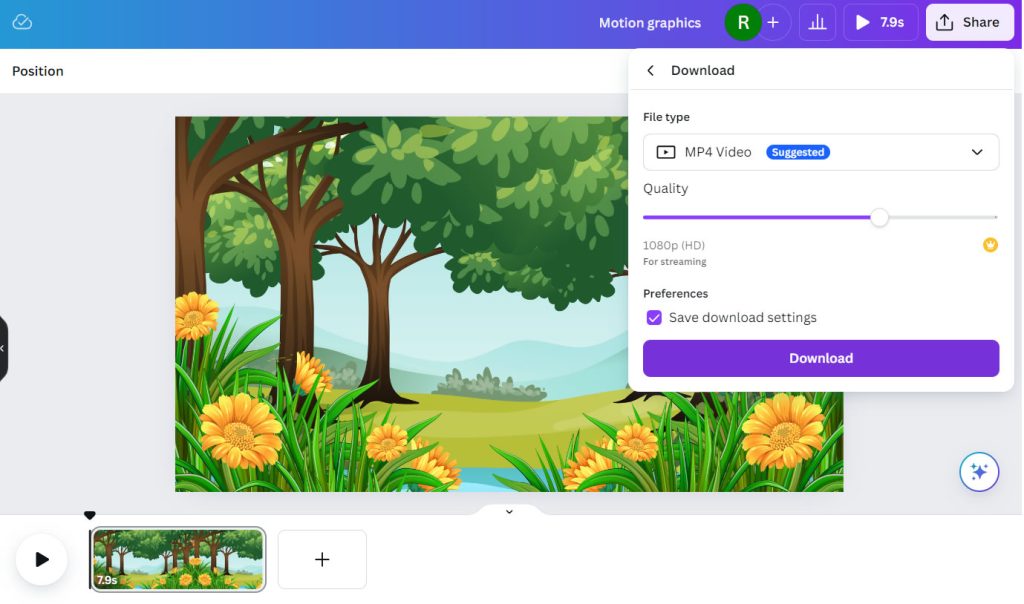Click the Share button
Screen dimensions: 1024x604
coord(969,21)
